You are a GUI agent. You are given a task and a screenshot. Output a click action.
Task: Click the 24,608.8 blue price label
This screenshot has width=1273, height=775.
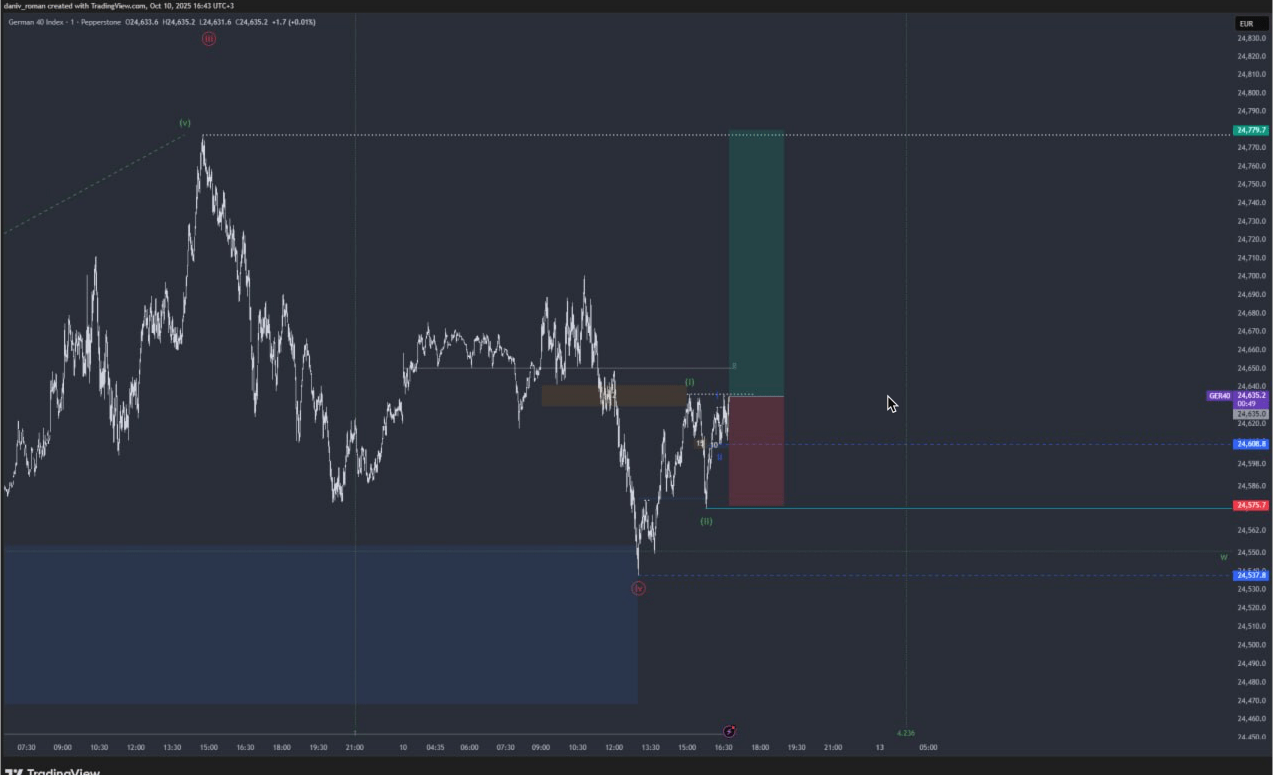(1251, 443)
